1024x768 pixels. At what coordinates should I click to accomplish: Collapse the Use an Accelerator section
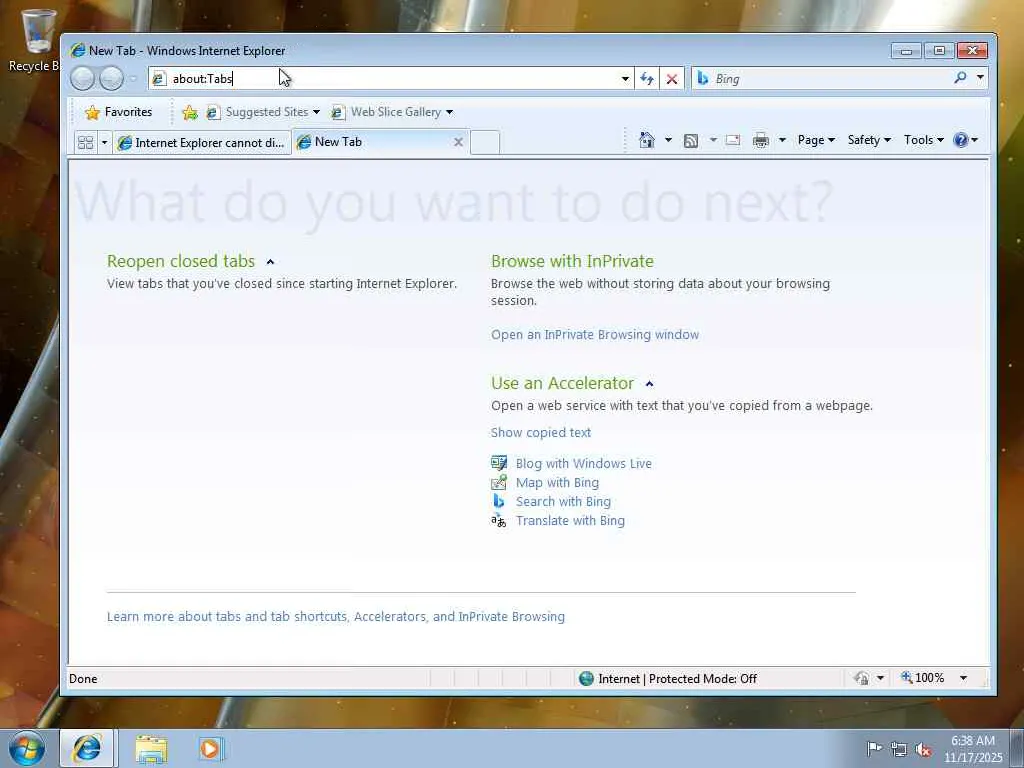pyautogui.click(x=649, y=384)
